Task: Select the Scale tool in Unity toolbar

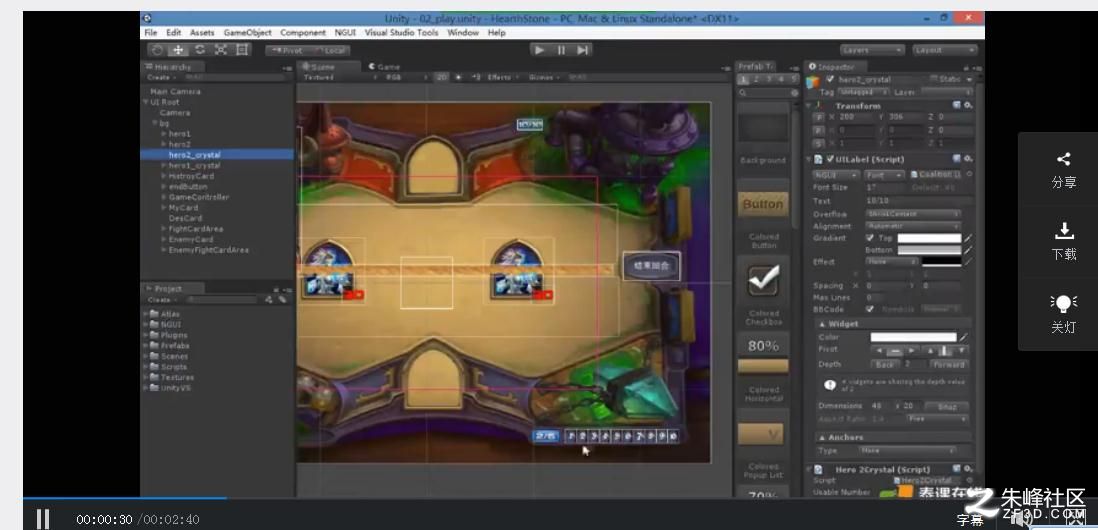Action: coord(221,50)
